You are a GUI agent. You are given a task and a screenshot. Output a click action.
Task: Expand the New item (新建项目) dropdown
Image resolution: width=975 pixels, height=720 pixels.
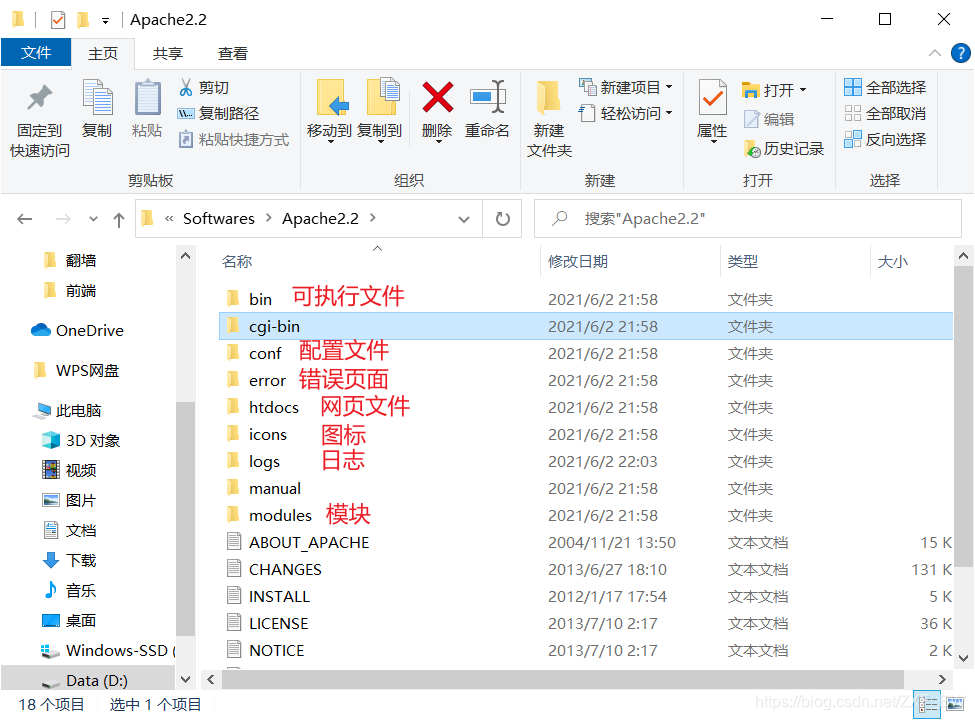coord(669,87)
